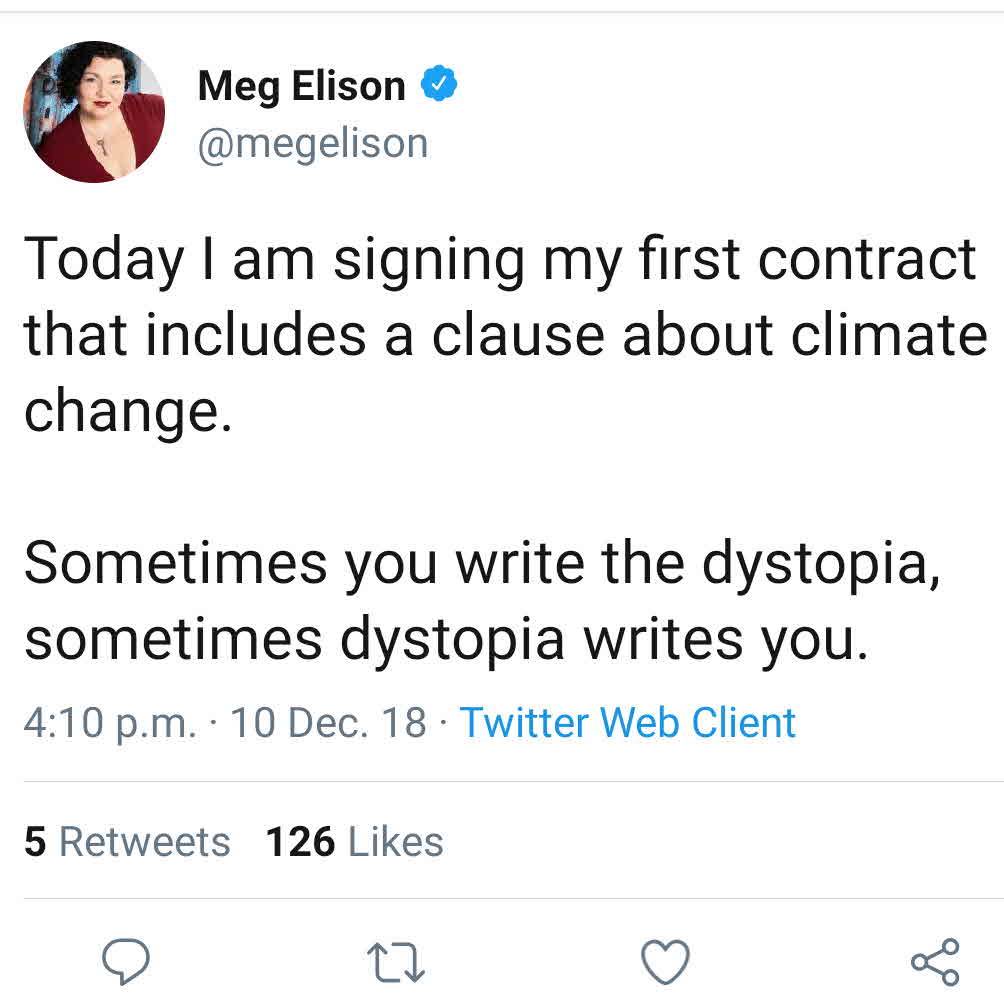Screen dimensions: 1004x1004
Task: Click the line "Today I am signing my first contract"
Action: [500, 259]
